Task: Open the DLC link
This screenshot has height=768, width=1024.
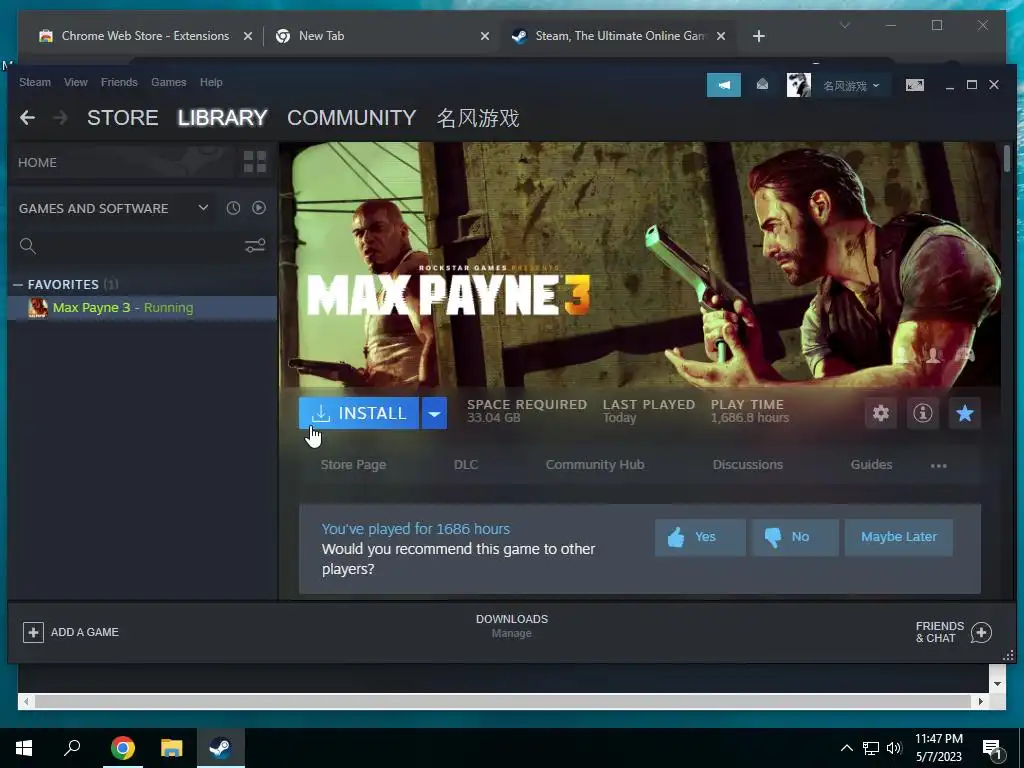Action: click(x=466, y=465)
